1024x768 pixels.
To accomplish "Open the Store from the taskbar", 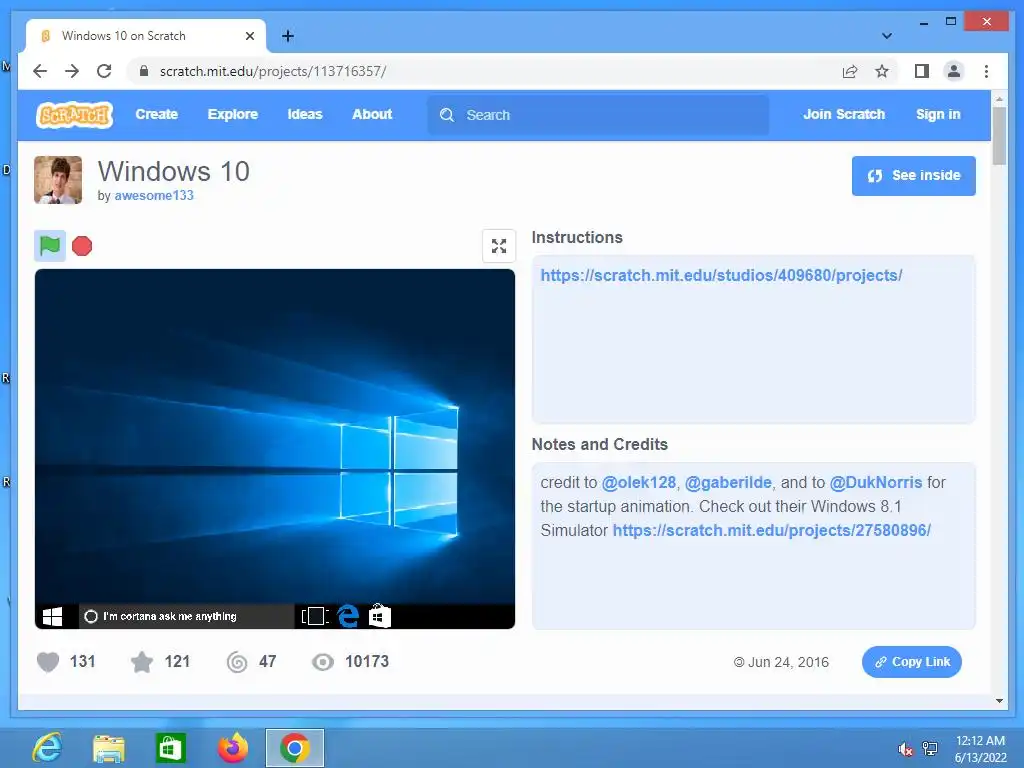I will pos(170,748).
